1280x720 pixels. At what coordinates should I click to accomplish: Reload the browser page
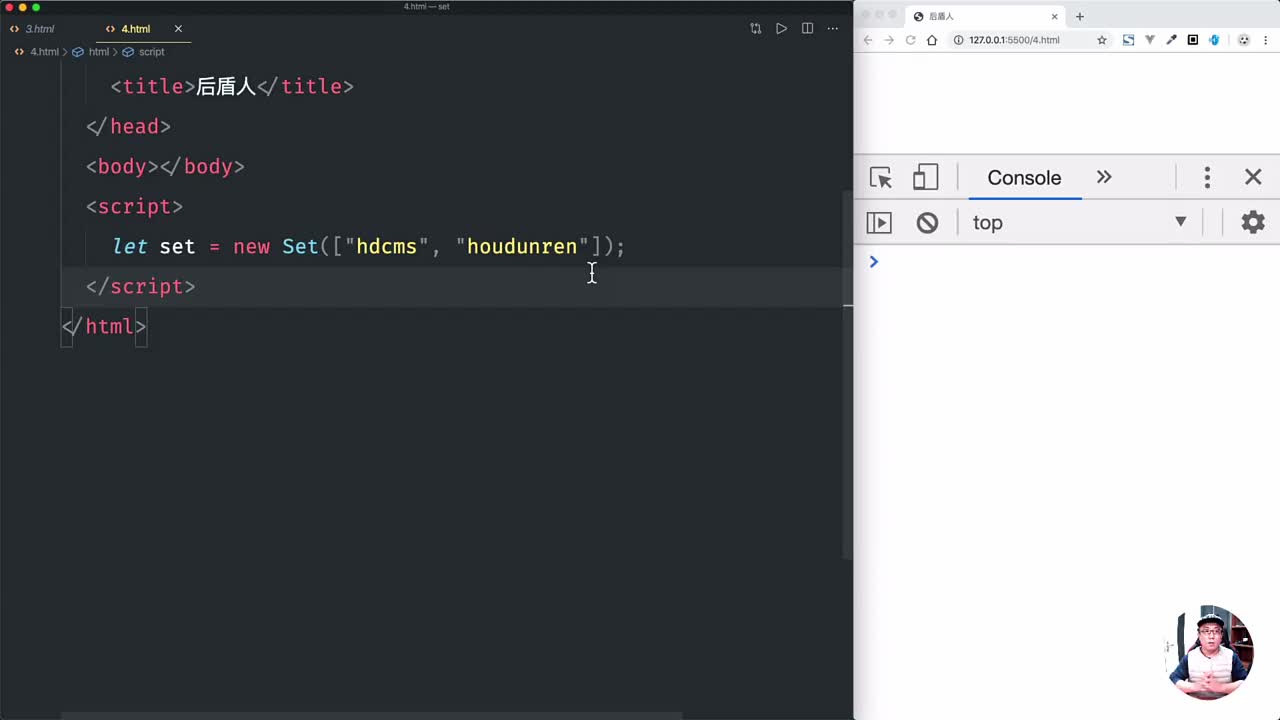point(910,40)
